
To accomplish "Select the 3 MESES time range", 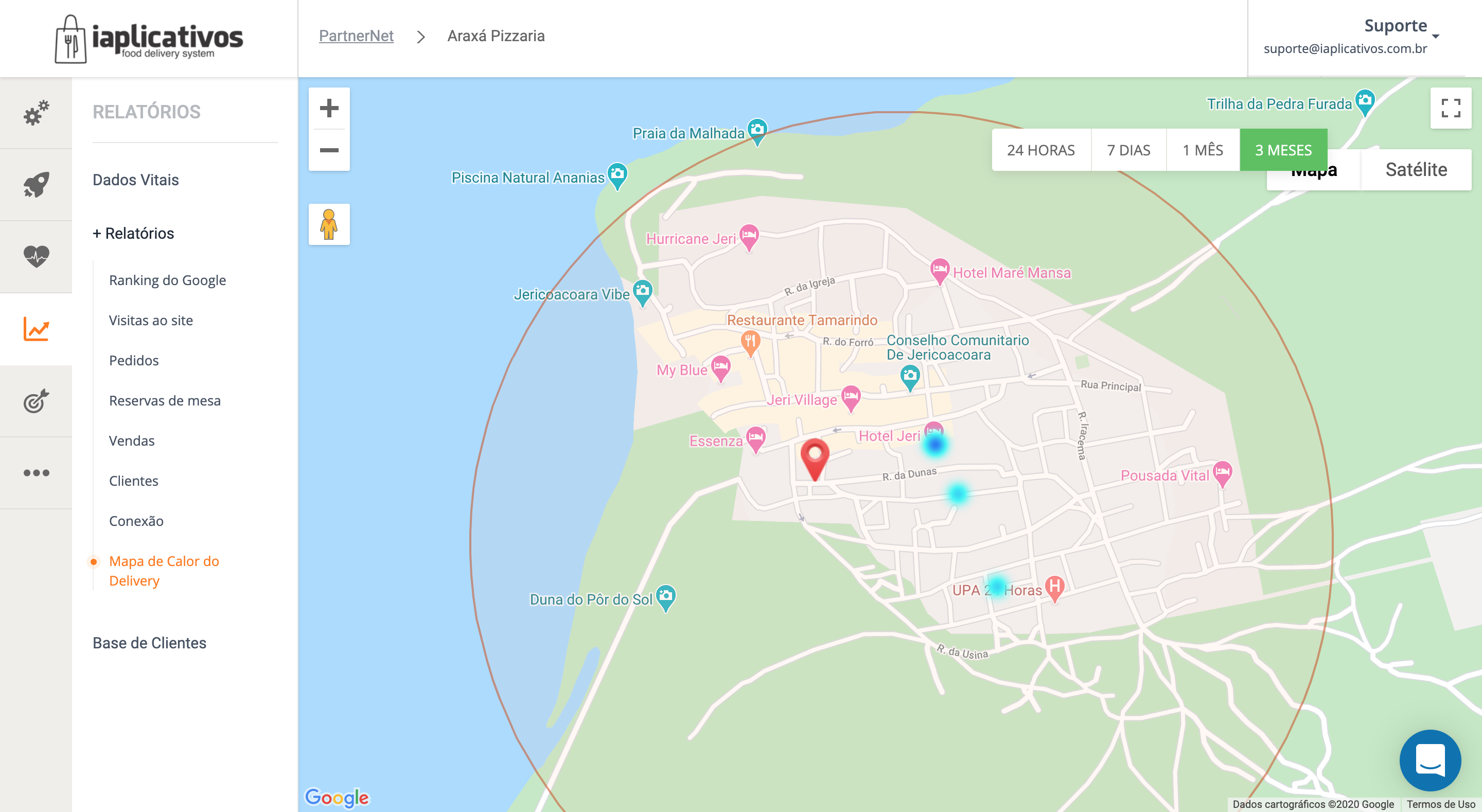I will tap(1283, 150).
